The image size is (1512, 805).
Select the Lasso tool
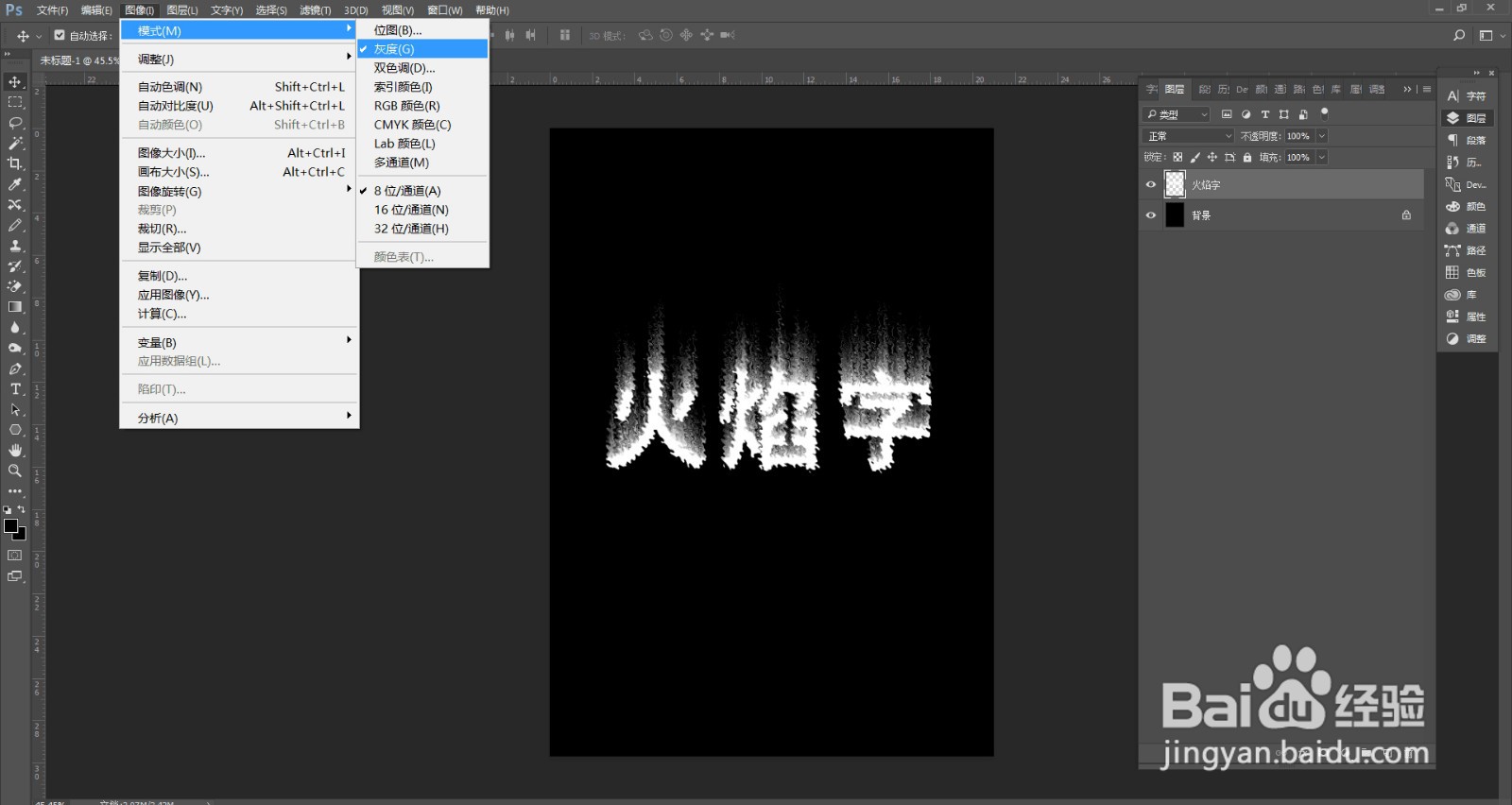(15, 123)
